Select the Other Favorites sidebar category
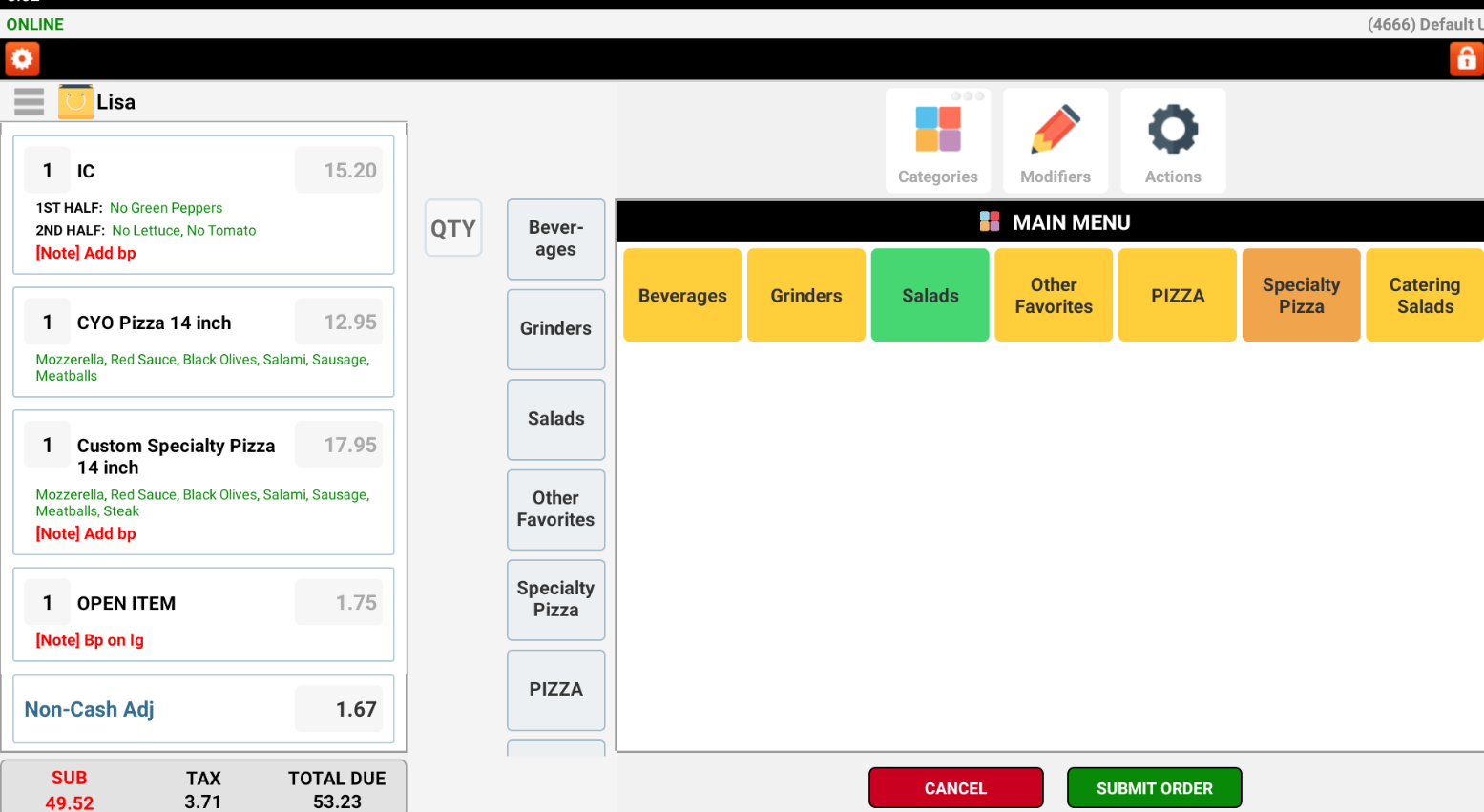Viewport: 1484px width, 812px height. coord(556,510)
